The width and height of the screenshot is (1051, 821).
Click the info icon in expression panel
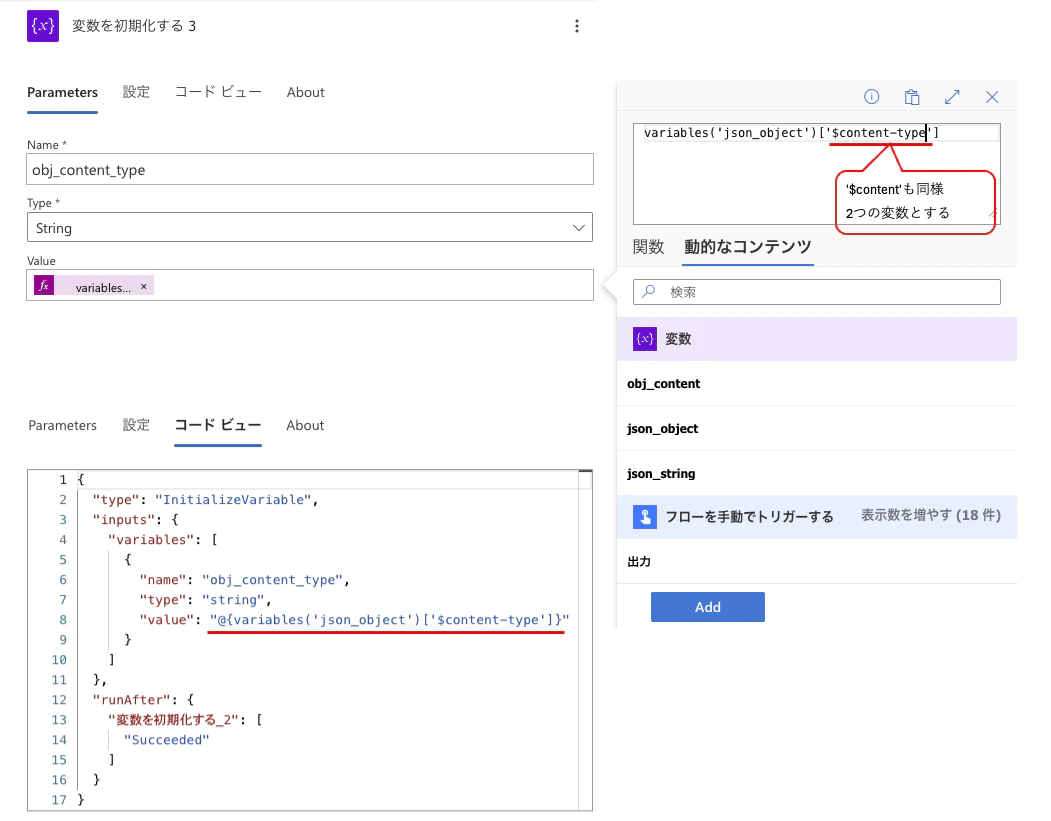(871, 97)
